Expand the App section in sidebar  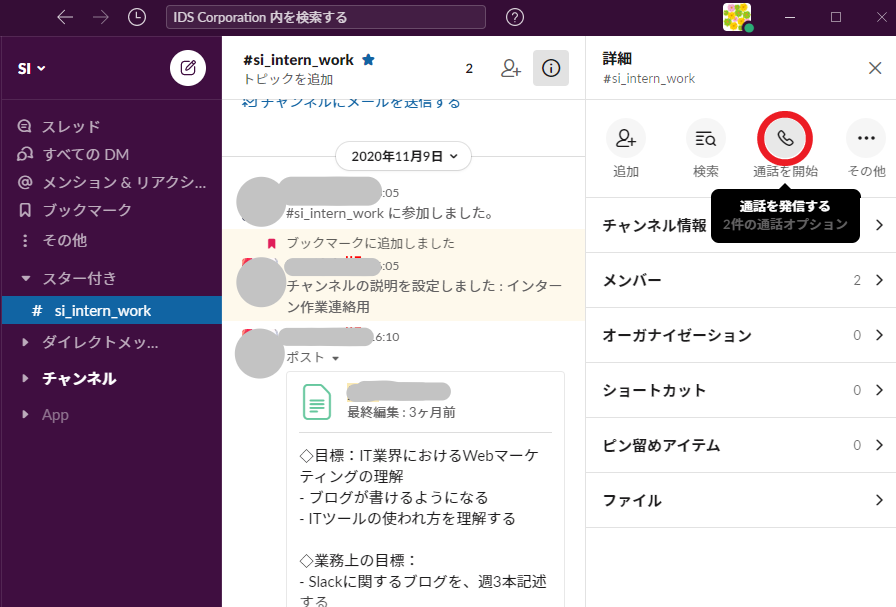click(55, 414)
